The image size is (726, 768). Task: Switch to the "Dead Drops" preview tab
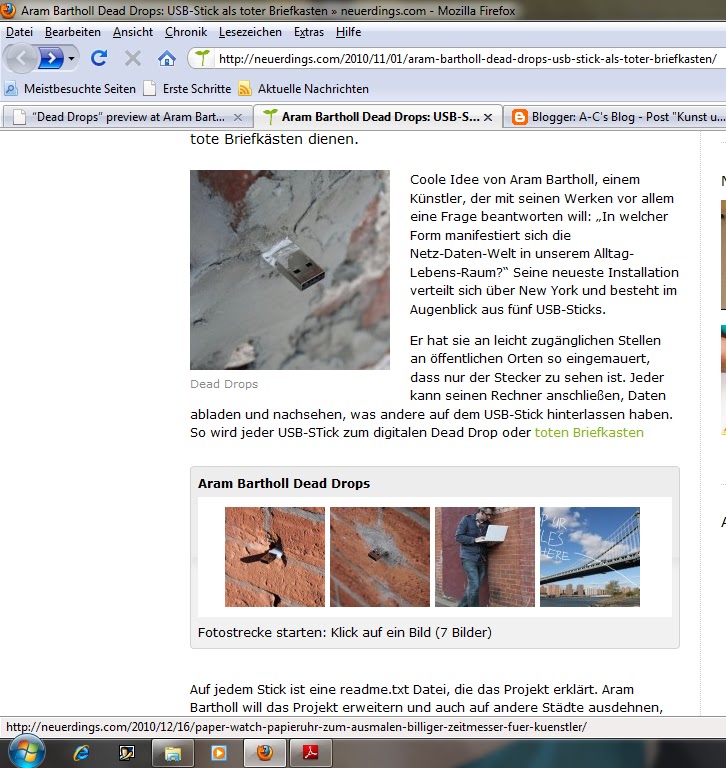[x=128, y=117]
